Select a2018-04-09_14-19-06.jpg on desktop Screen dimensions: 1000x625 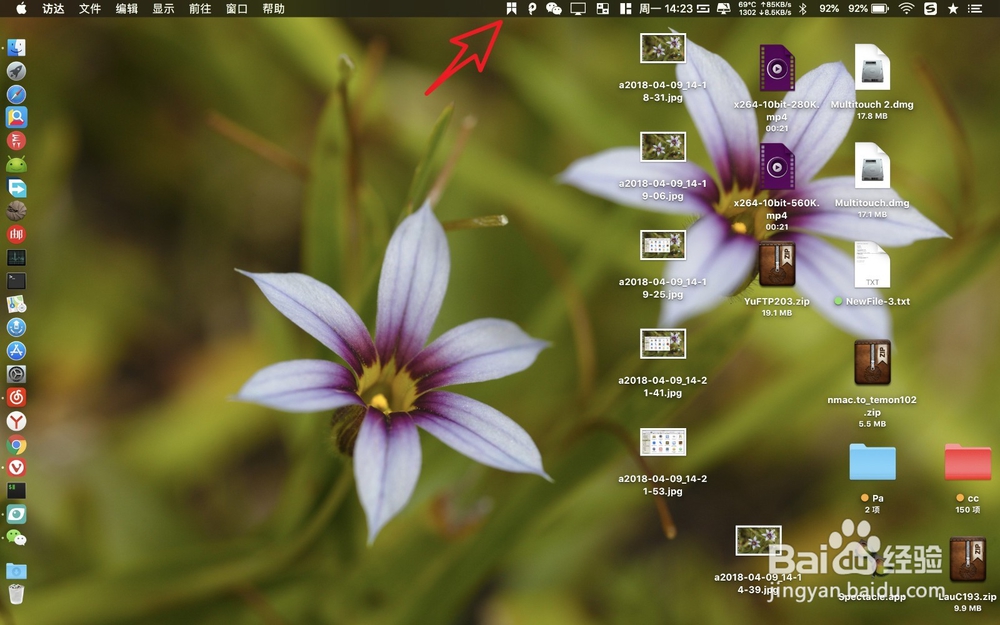tap(663, 147)
